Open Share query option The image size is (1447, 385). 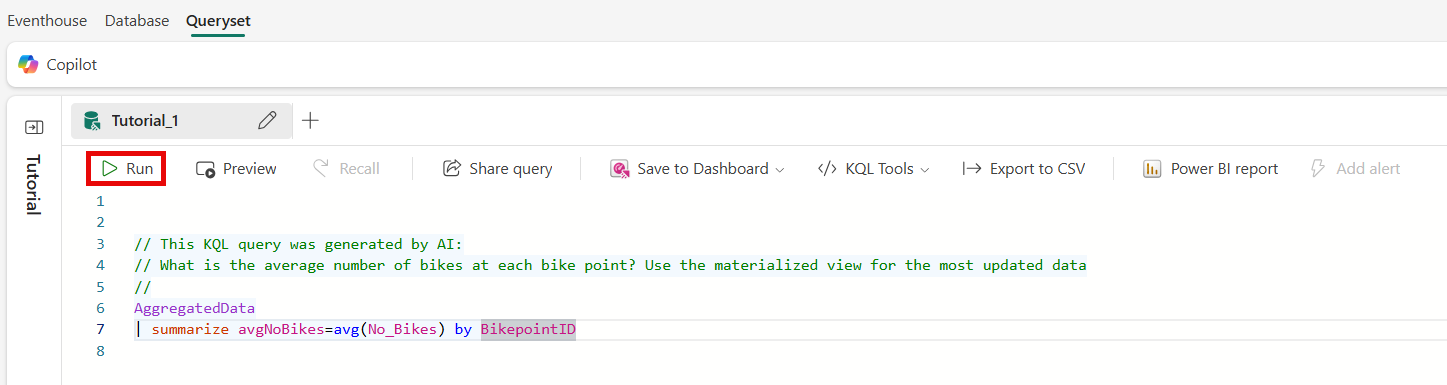click(x=497, y=169)
